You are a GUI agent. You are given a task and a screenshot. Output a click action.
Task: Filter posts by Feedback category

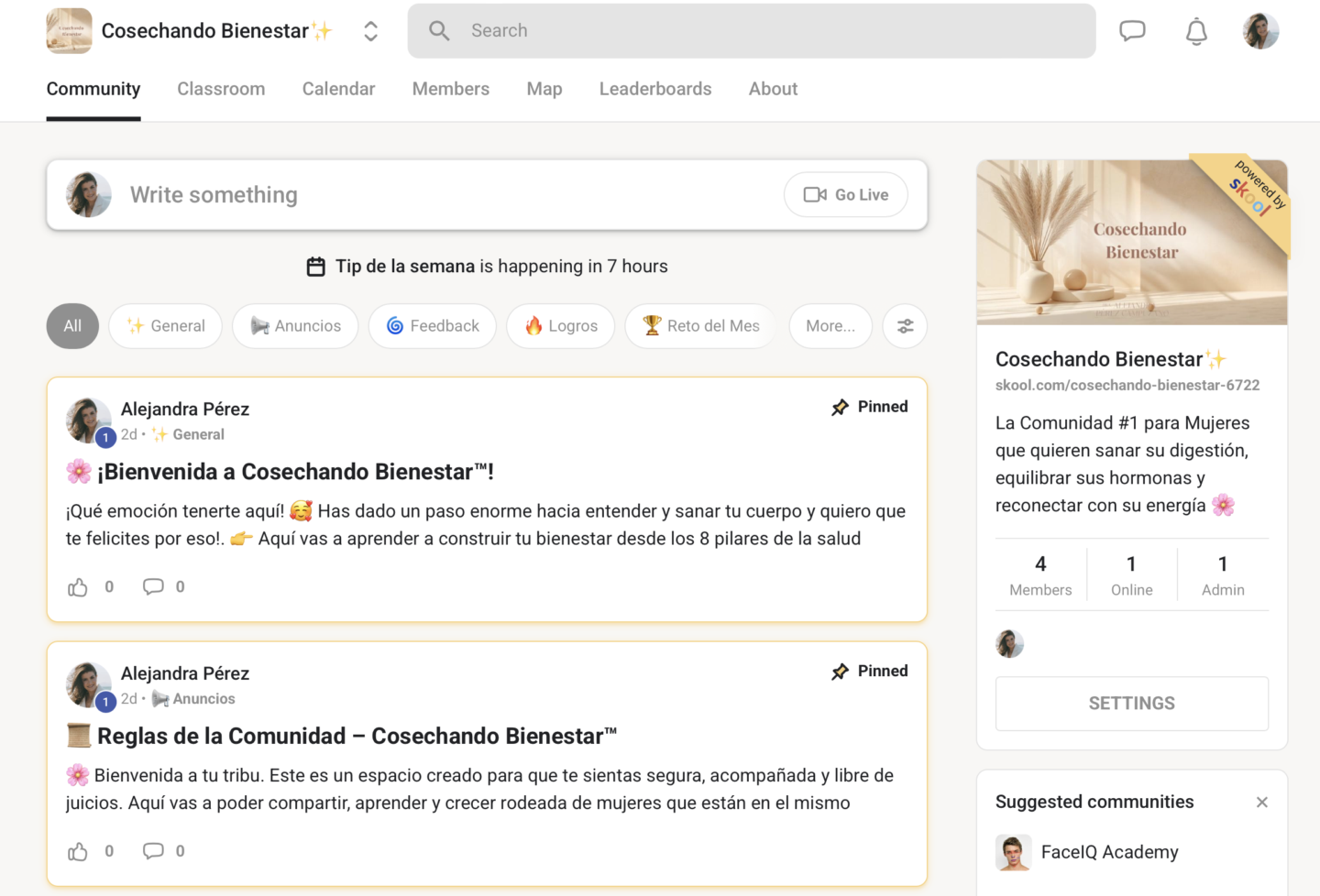[x=432, y=326]
